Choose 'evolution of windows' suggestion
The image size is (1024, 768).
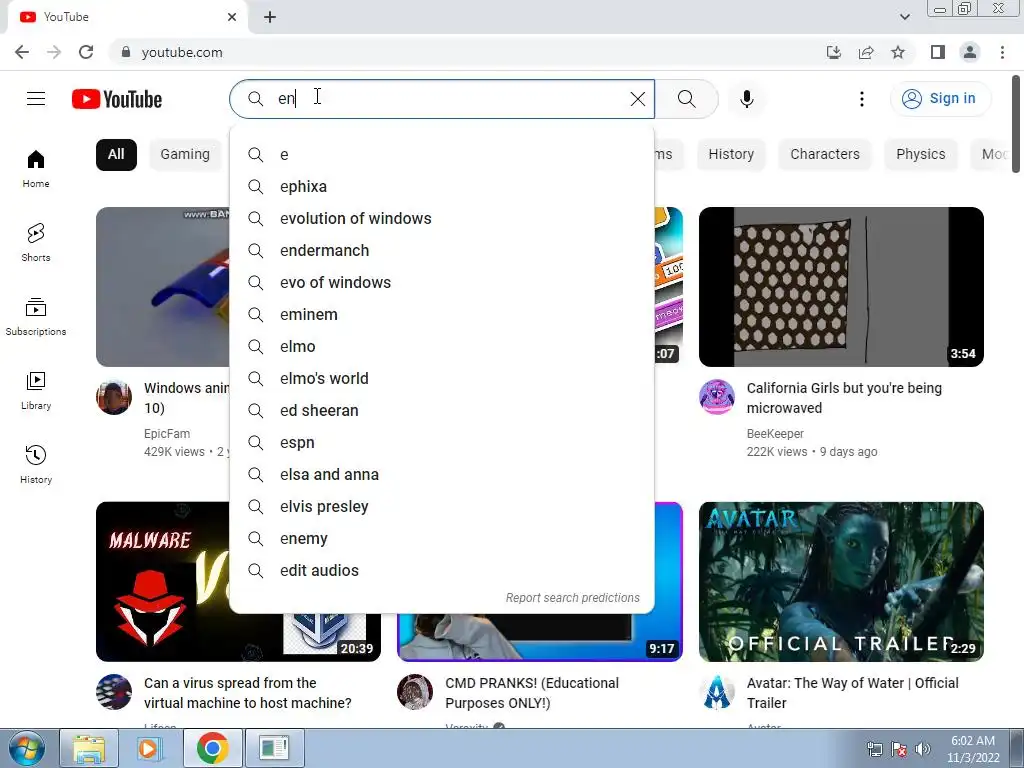click(x=442, y=219)
